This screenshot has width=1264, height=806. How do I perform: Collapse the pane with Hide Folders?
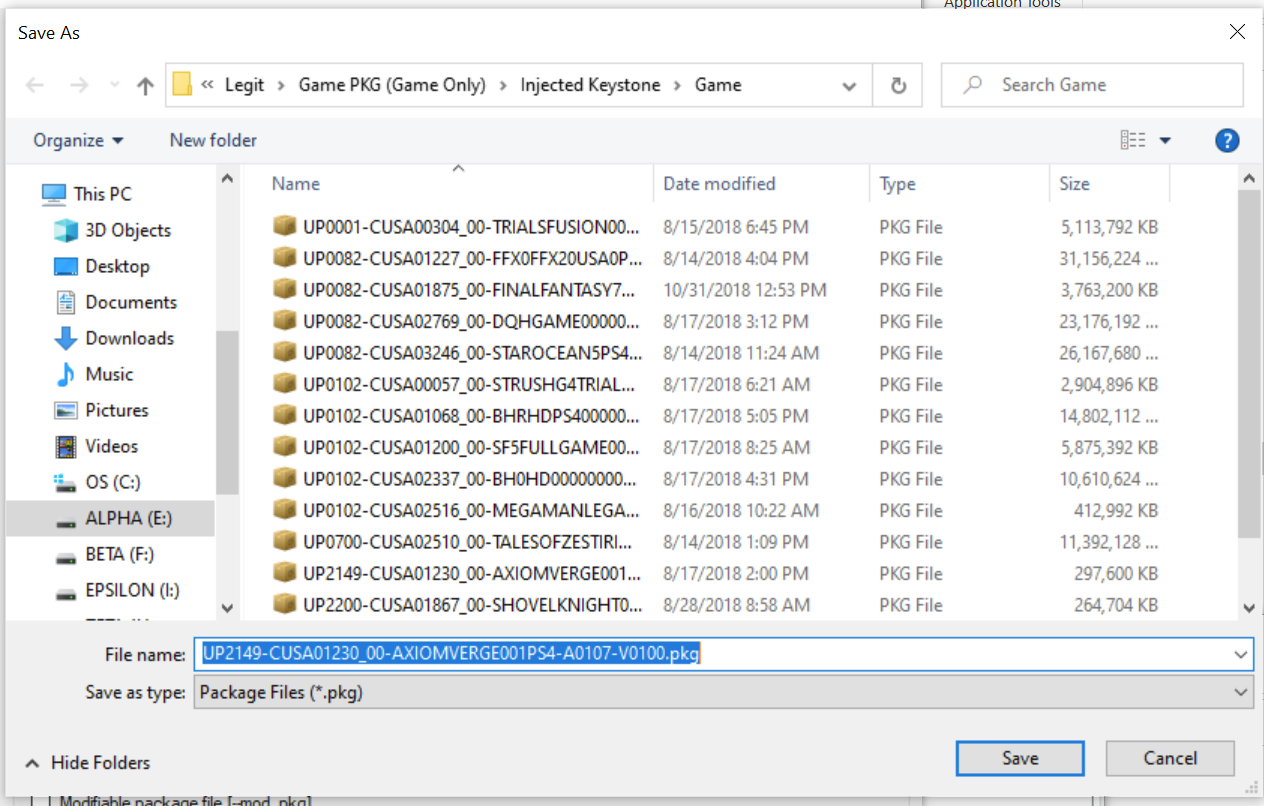coord(87,763)
